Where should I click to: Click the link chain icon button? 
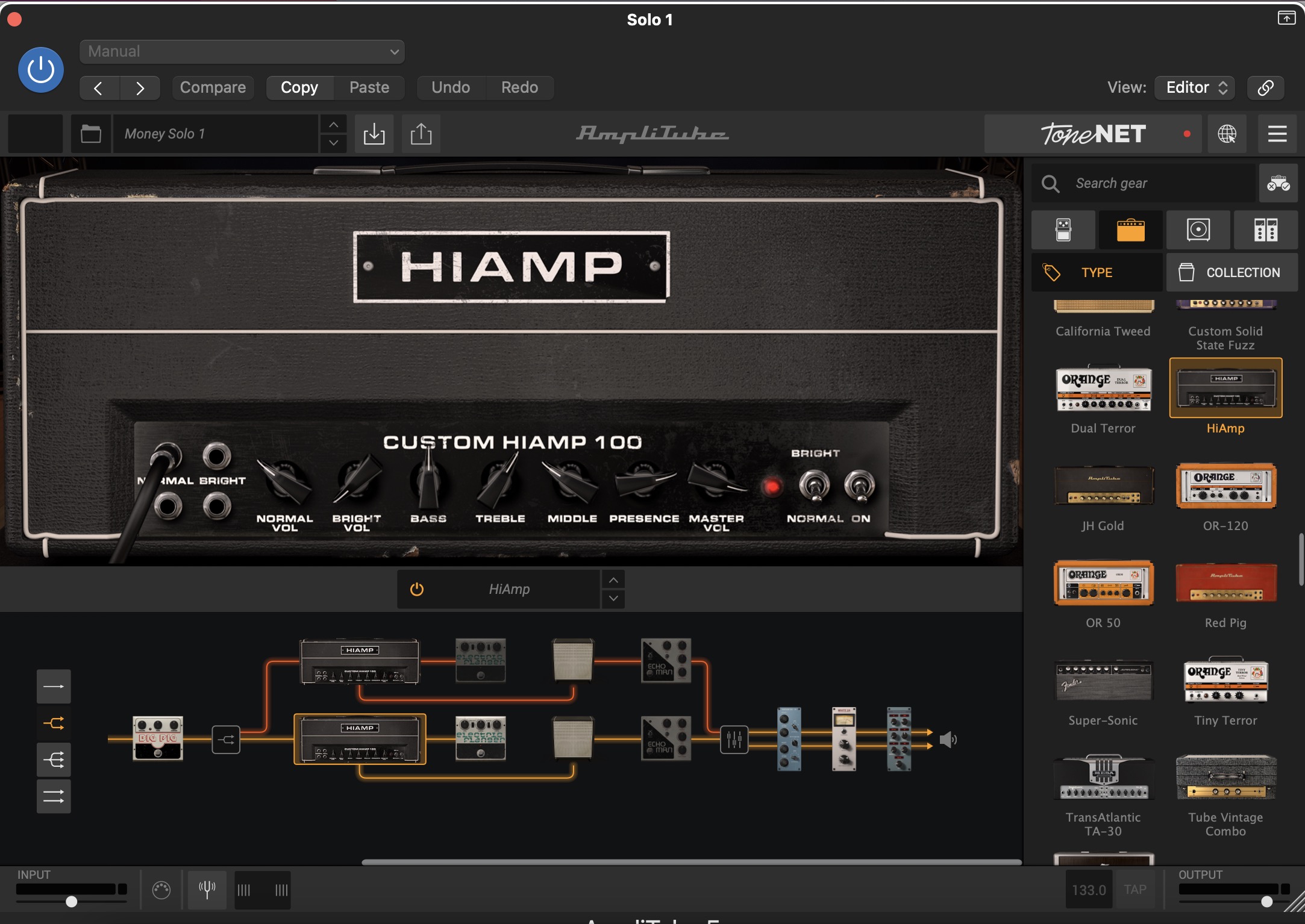[1265, 88]
